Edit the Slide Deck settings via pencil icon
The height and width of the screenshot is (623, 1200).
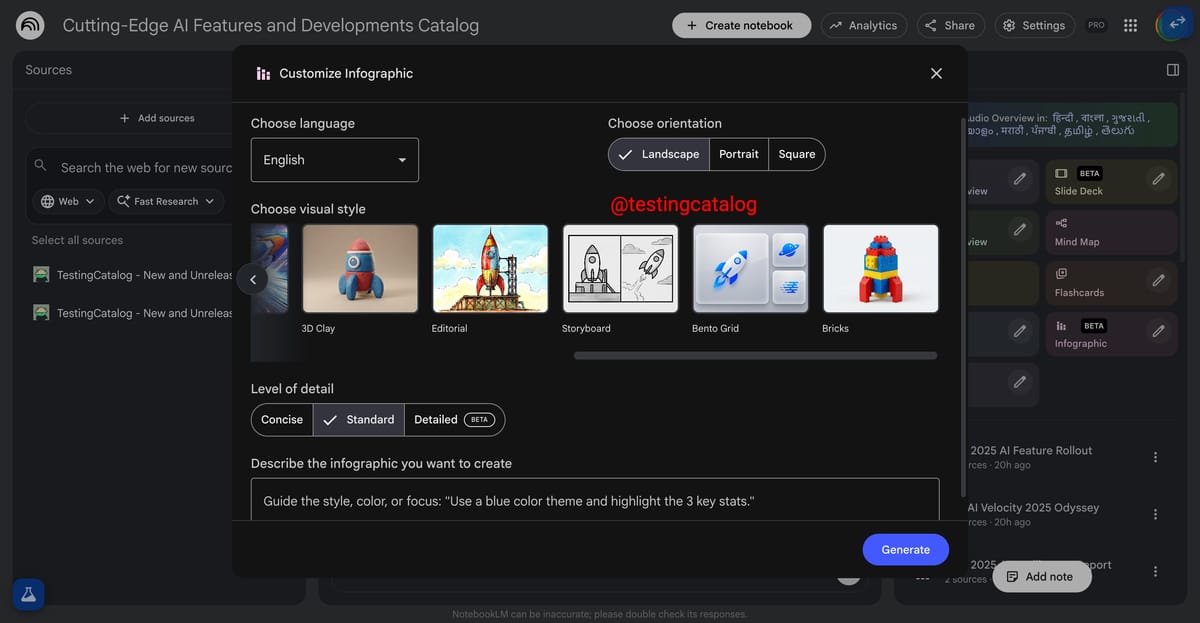pos(1156,181)
